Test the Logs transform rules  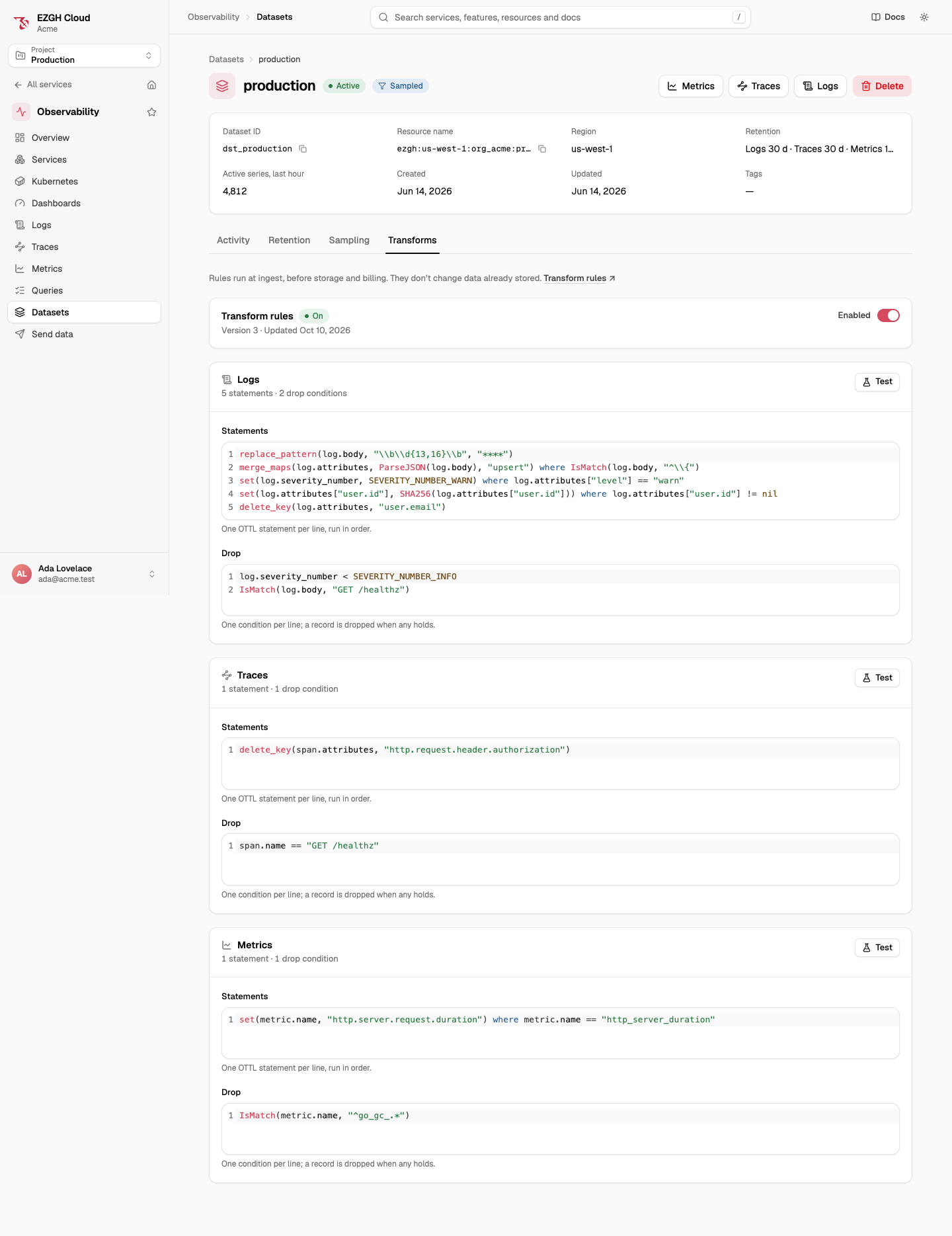(x=877, y=382)
